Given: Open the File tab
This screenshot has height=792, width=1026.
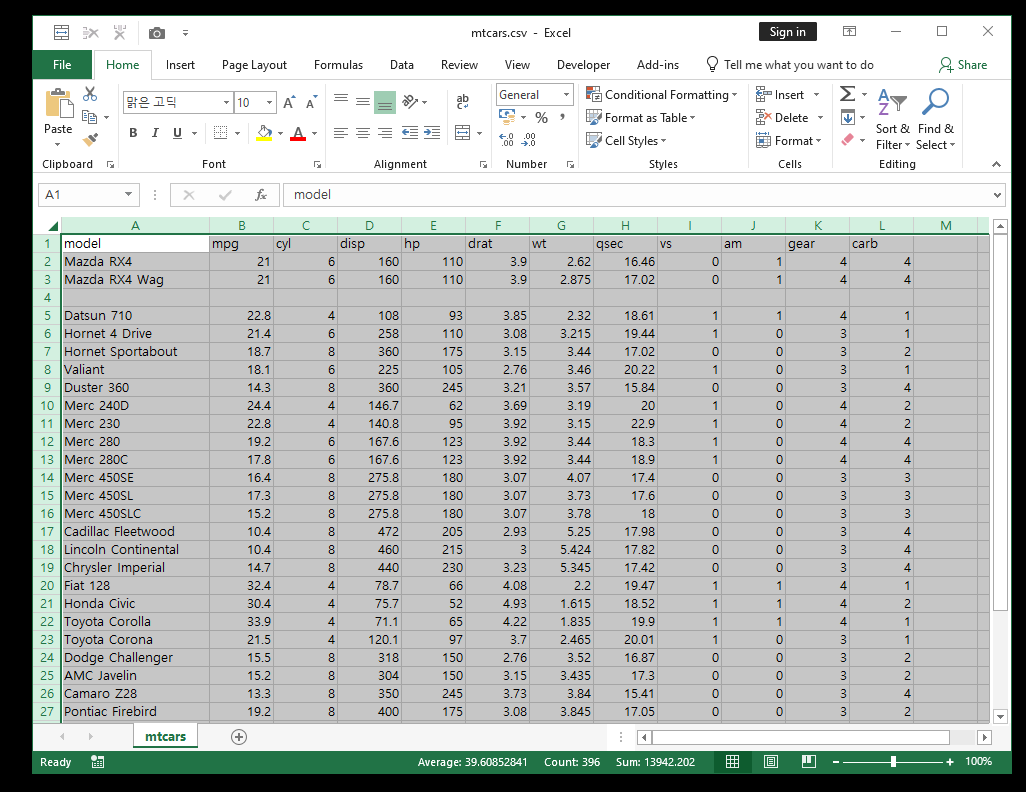Looking at the screenshot, I should [x=62, y=65].
